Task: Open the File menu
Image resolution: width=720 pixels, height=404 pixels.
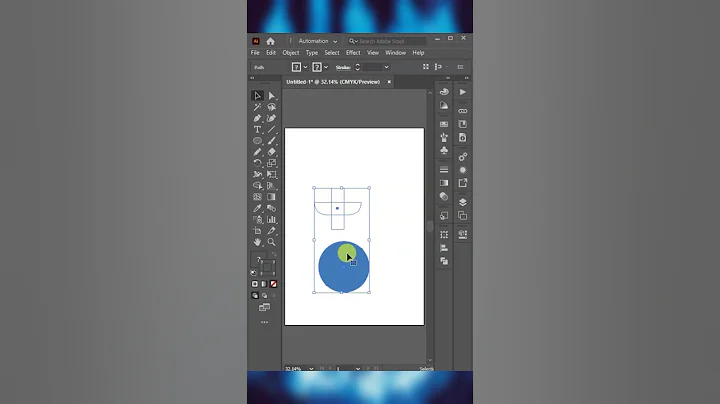Action: pyautogui.click(x=255, y=53)
